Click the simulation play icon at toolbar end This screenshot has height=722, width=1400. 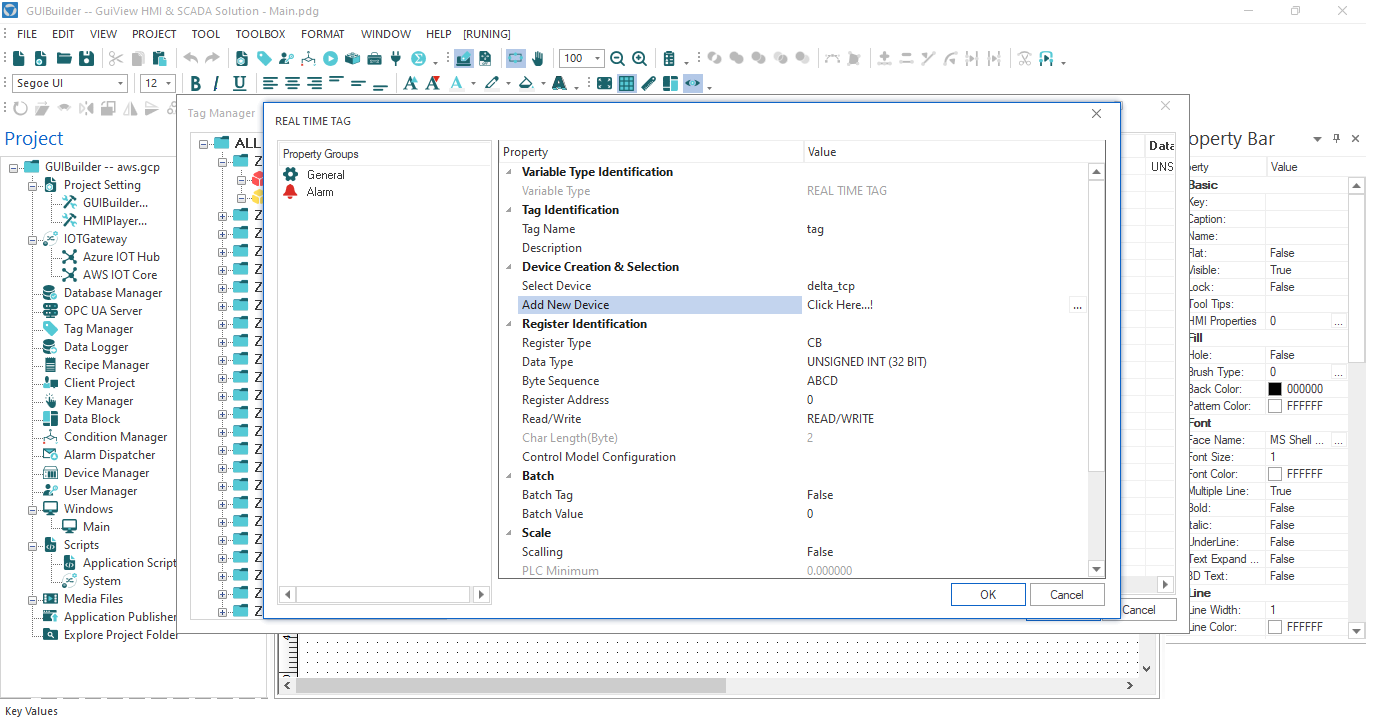click(1046, 58)
